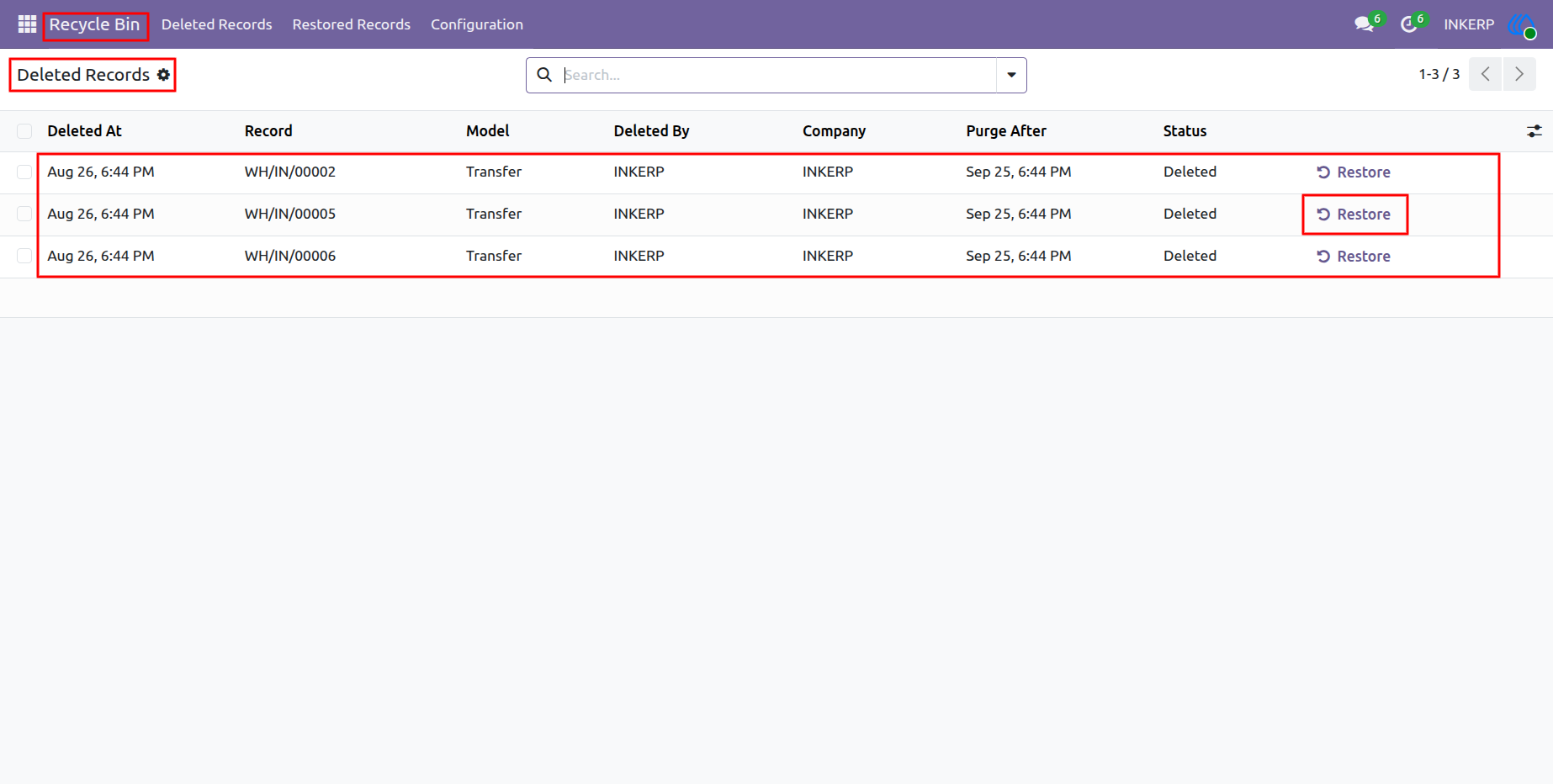
Task: Open the WH/IN/00002 record cell
Action: click(x=290, y=172)
